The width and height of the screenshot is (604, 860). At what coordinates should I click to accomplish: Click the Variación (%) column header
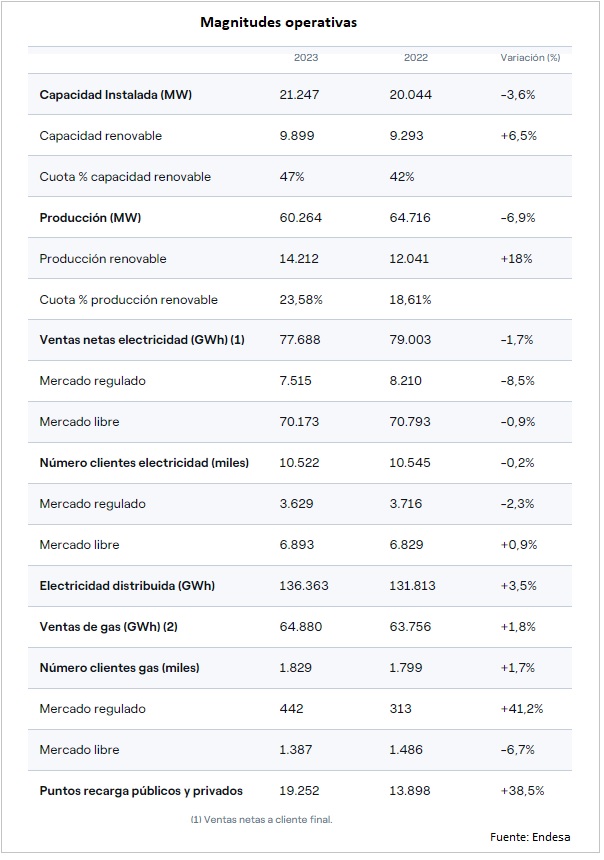(530, 58)
